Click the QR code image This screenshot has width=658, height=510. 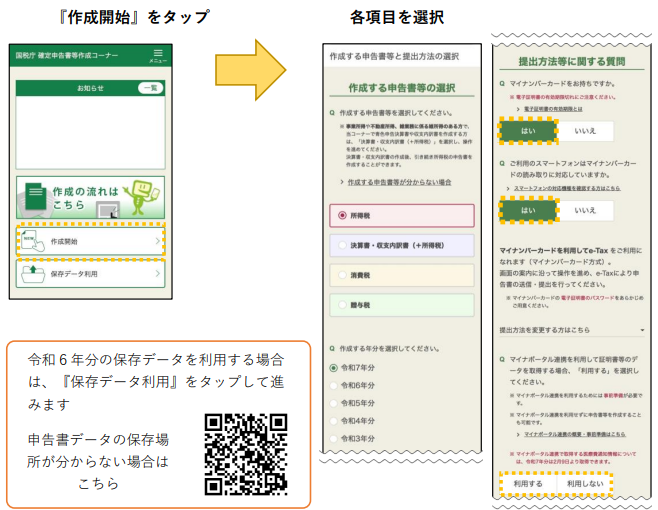[x=246, y=454]
